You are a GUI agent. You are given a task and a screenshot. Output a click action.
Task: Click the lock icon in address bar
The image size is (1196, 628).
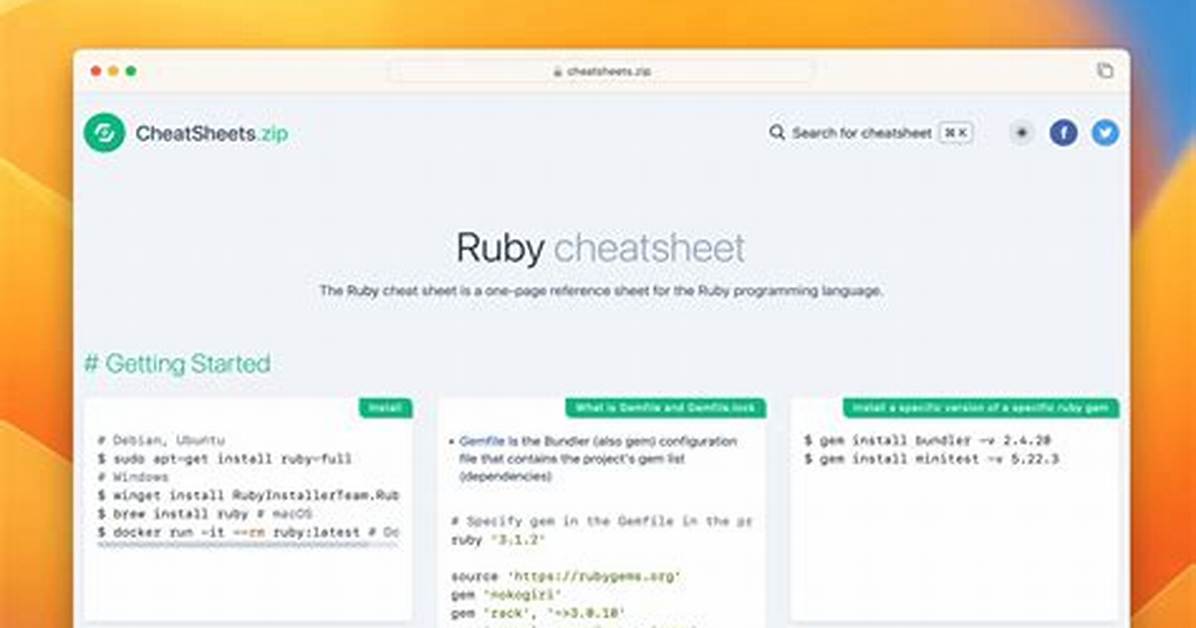tap(558, 72)
